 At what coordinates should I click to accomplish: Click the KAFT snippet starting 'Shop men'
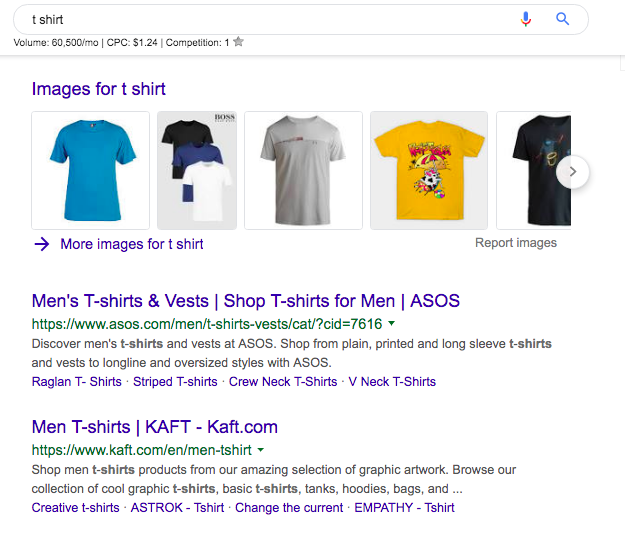pos(274,479)
